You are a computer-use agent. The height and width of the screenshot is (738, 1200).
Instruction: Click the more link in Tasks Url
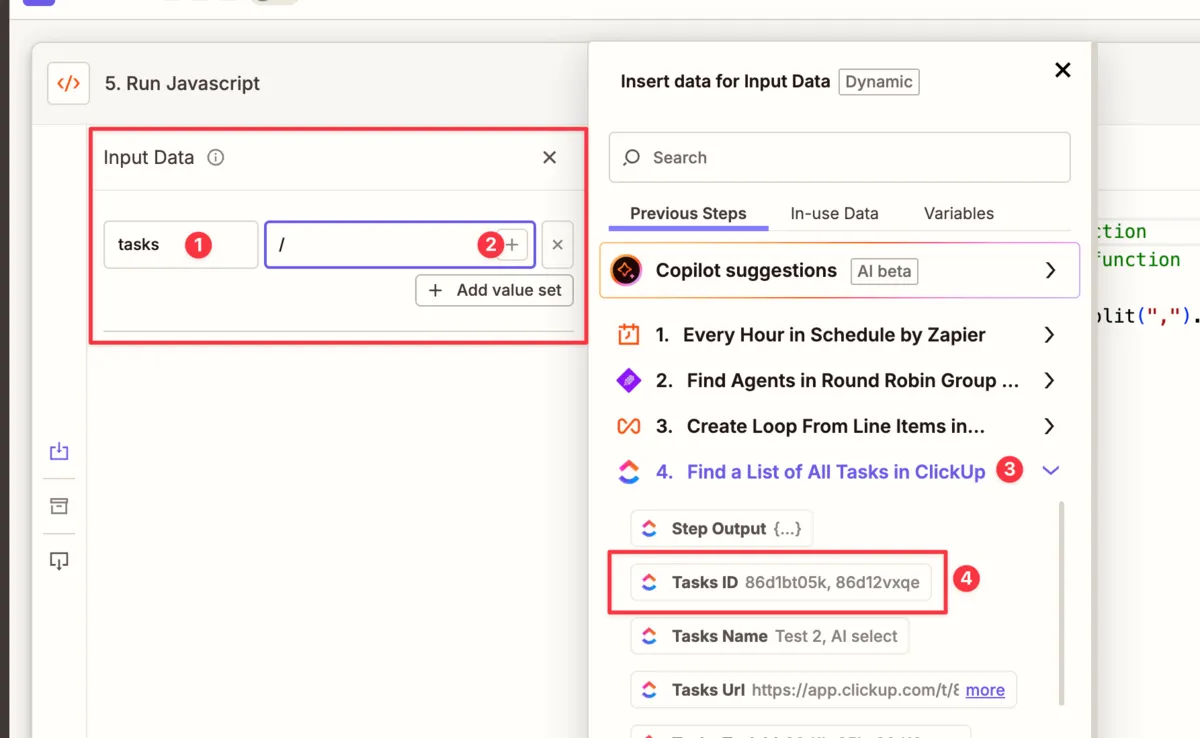(985, 690)
